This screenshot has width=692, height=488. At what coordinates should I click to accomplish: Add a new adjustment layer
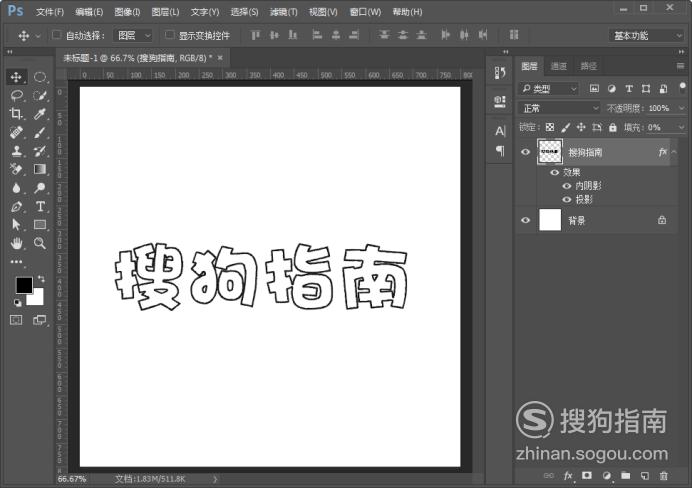[606, 476]
